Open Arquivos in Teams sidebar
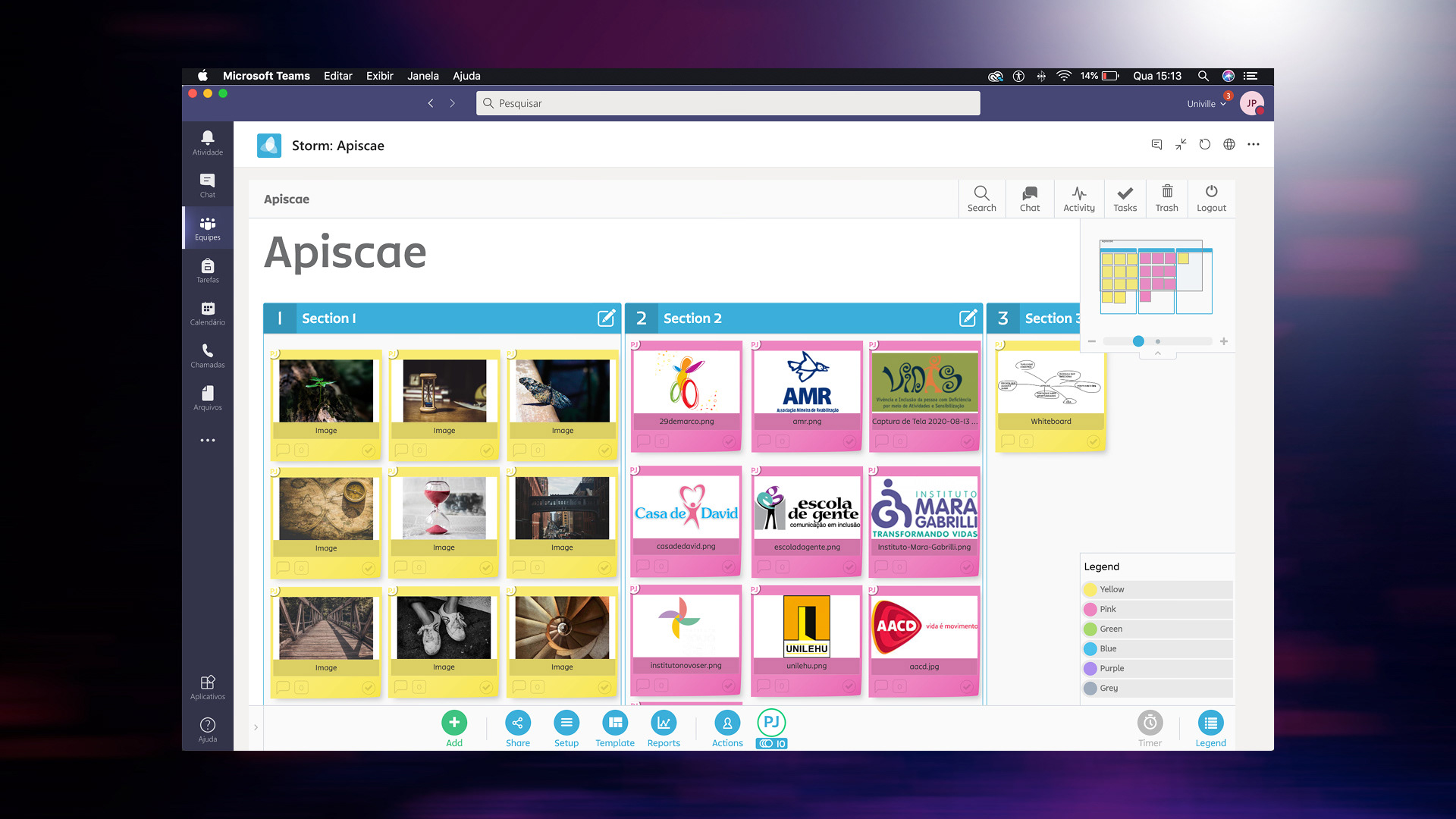 [207, 397]
